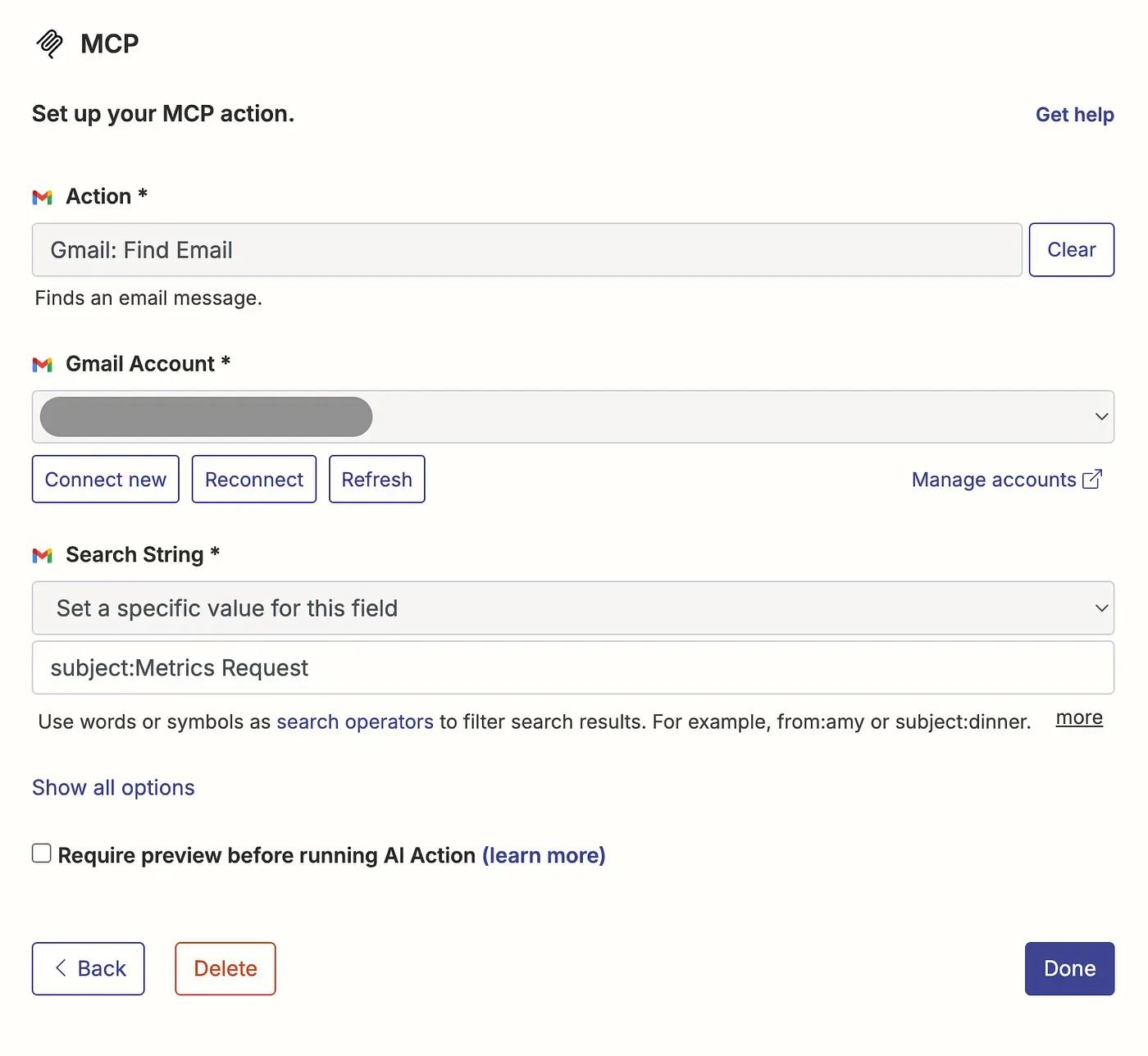Screen dimensions: 1148x1056
Task: Open the Get help link
Action: 1074,115
